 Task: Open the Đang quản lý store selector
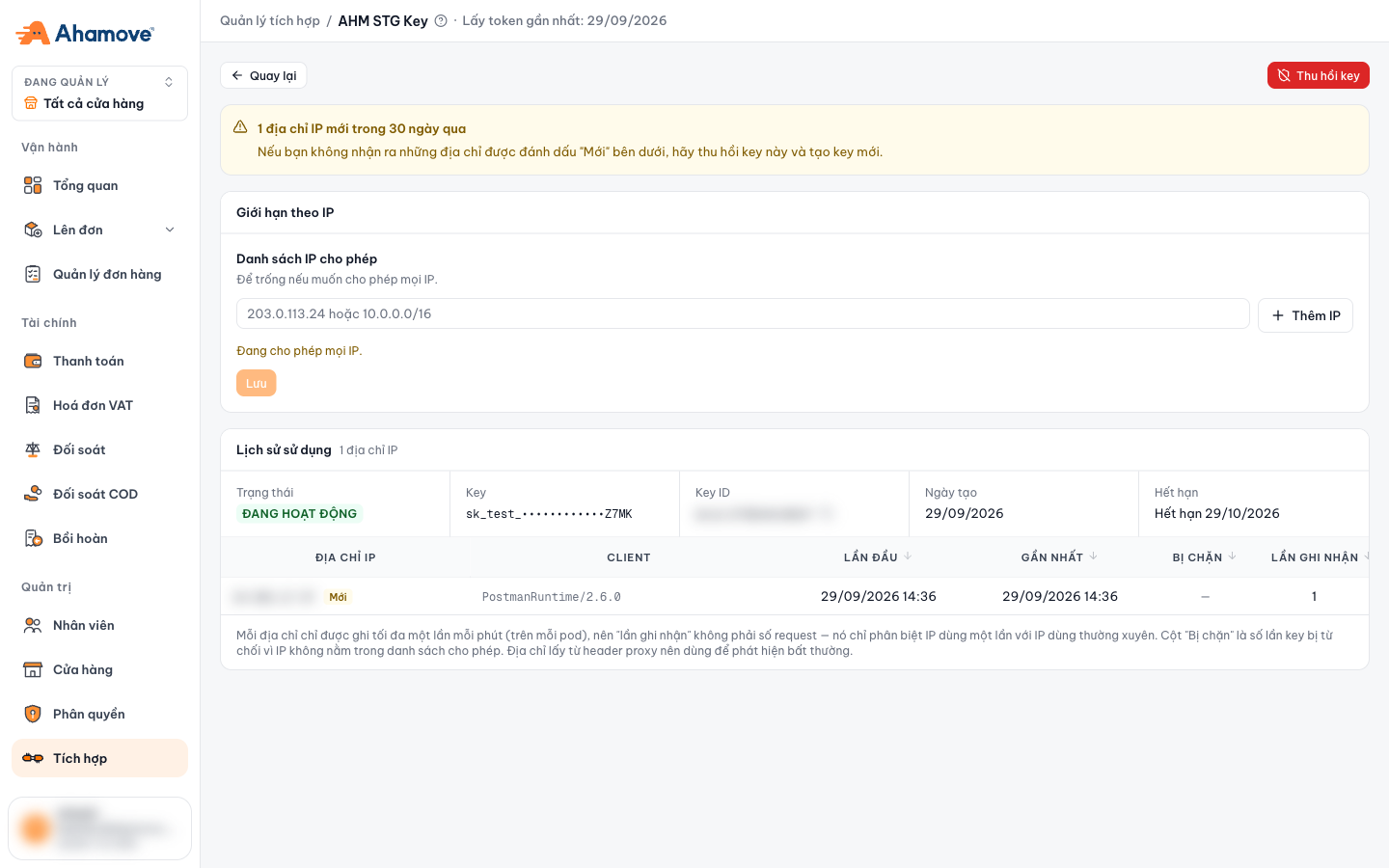point(99,94)
